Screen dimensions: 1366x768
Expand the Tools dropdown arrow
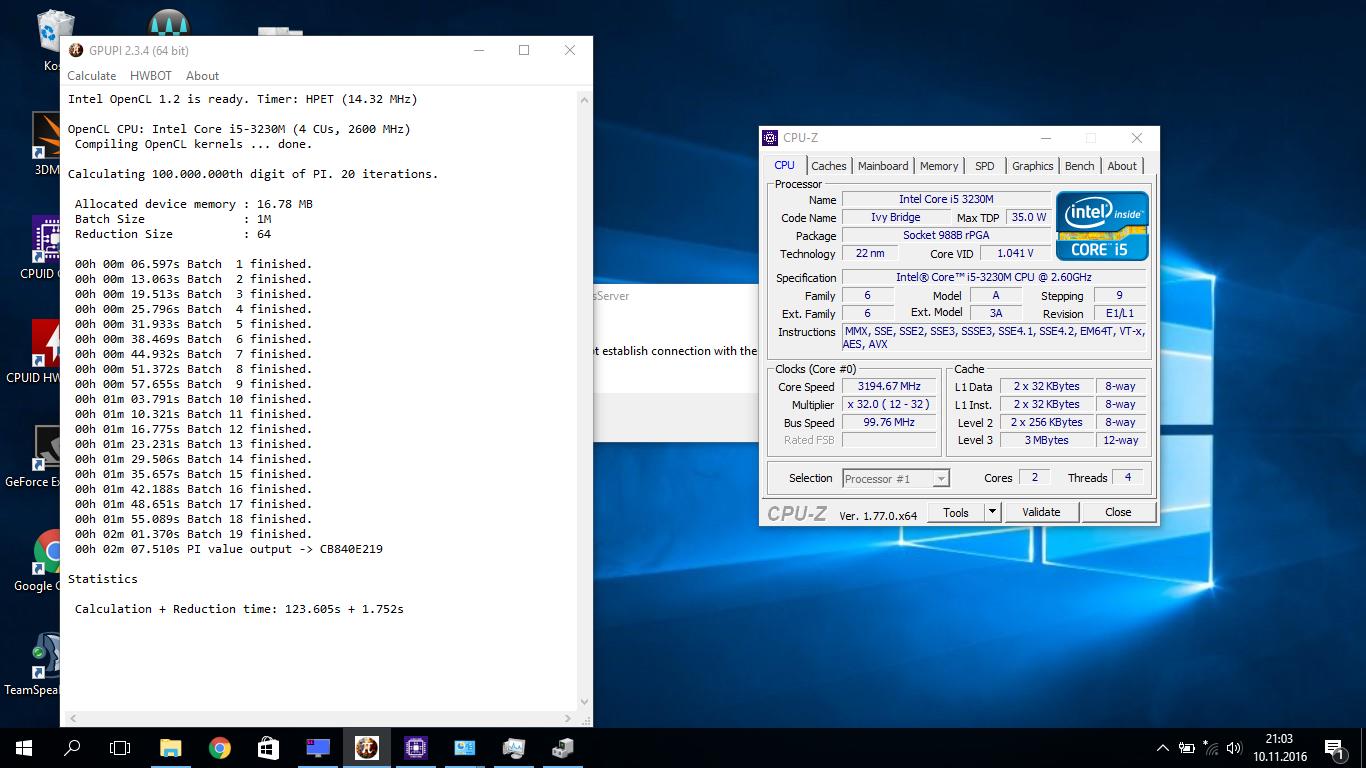(x=992, y=512)
